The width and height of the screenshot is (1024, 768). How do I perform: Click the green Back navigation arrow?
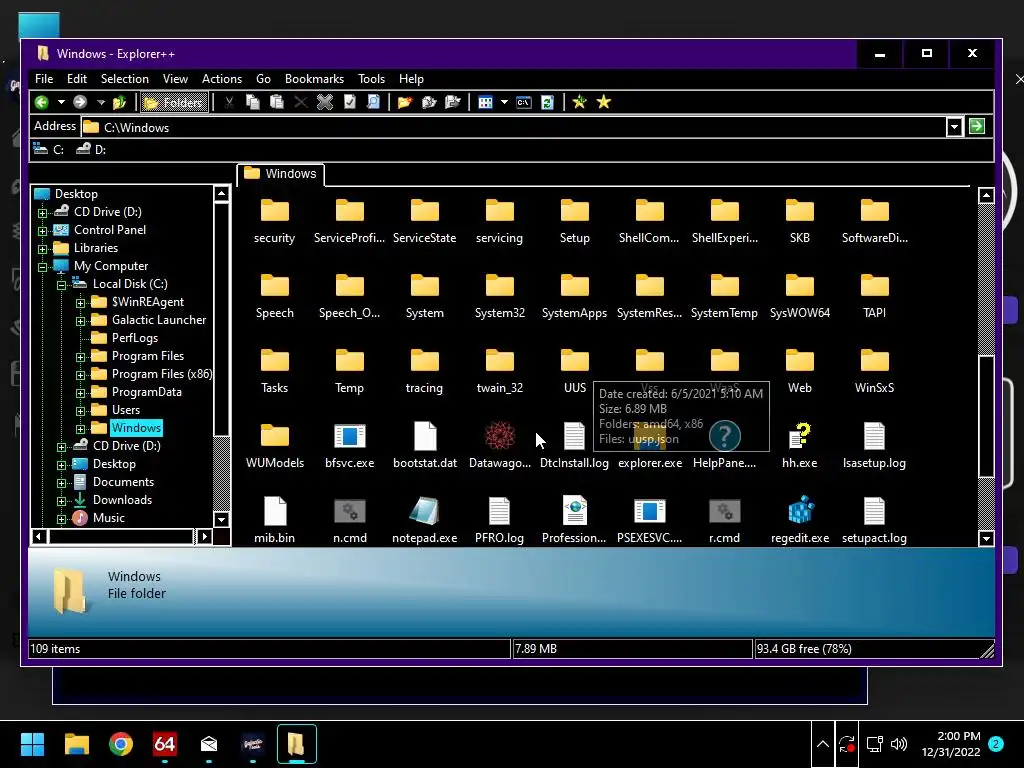(x=42, y=103)
